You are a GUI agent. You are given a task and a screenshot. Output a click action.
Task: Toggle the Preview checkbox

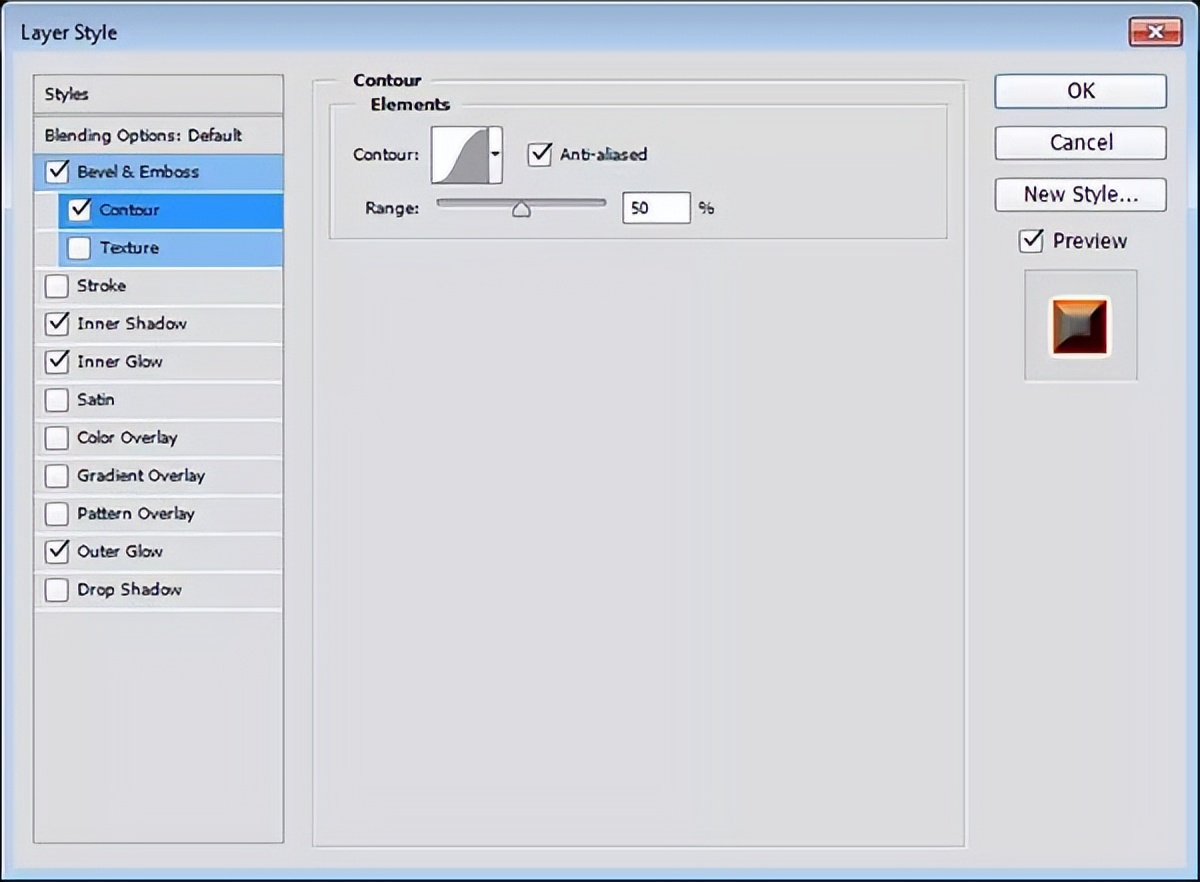1031,241
